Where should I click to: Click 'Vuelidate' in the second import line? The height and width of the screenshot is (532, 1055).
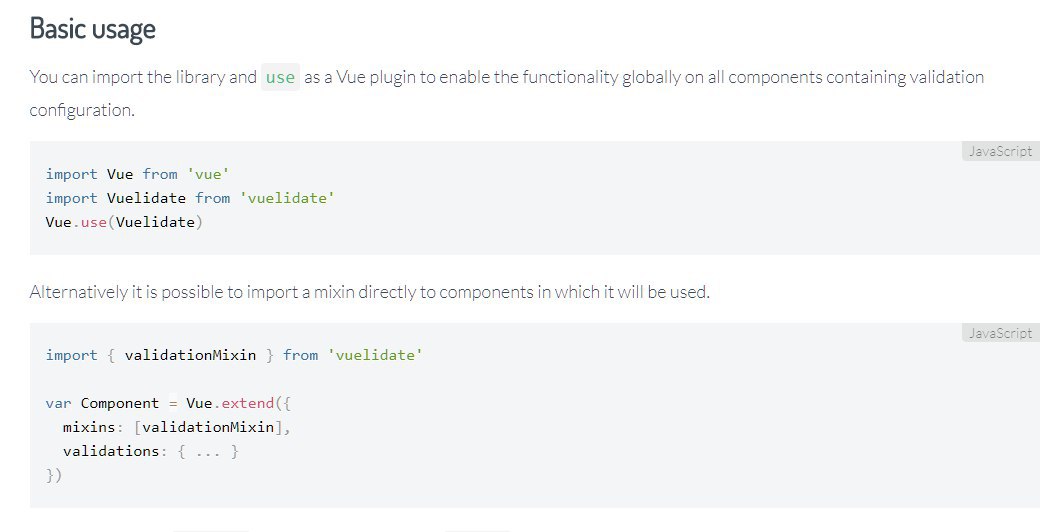pos(146,198)
